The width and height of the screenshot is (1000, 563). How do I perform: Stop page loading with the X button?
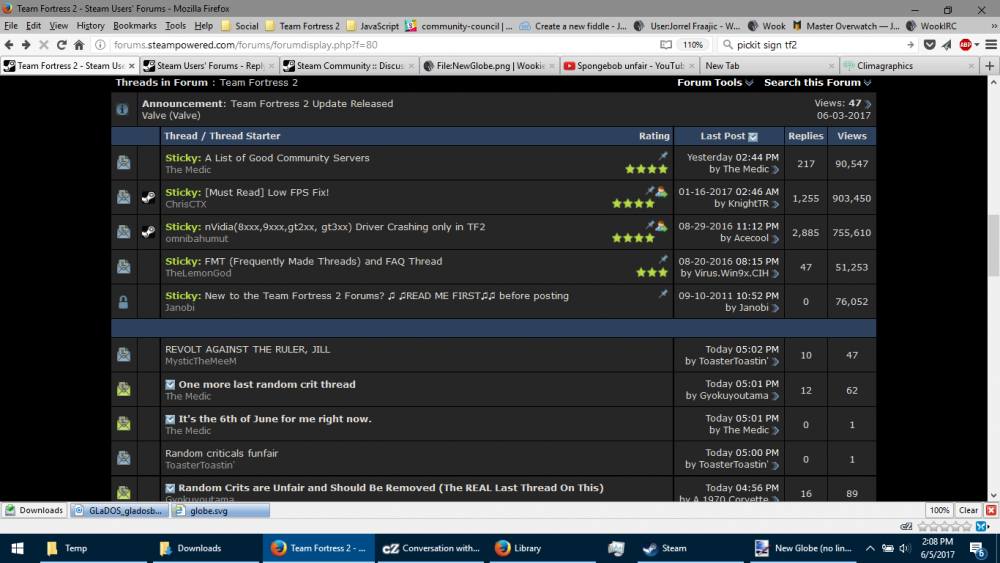pos(43,45)
